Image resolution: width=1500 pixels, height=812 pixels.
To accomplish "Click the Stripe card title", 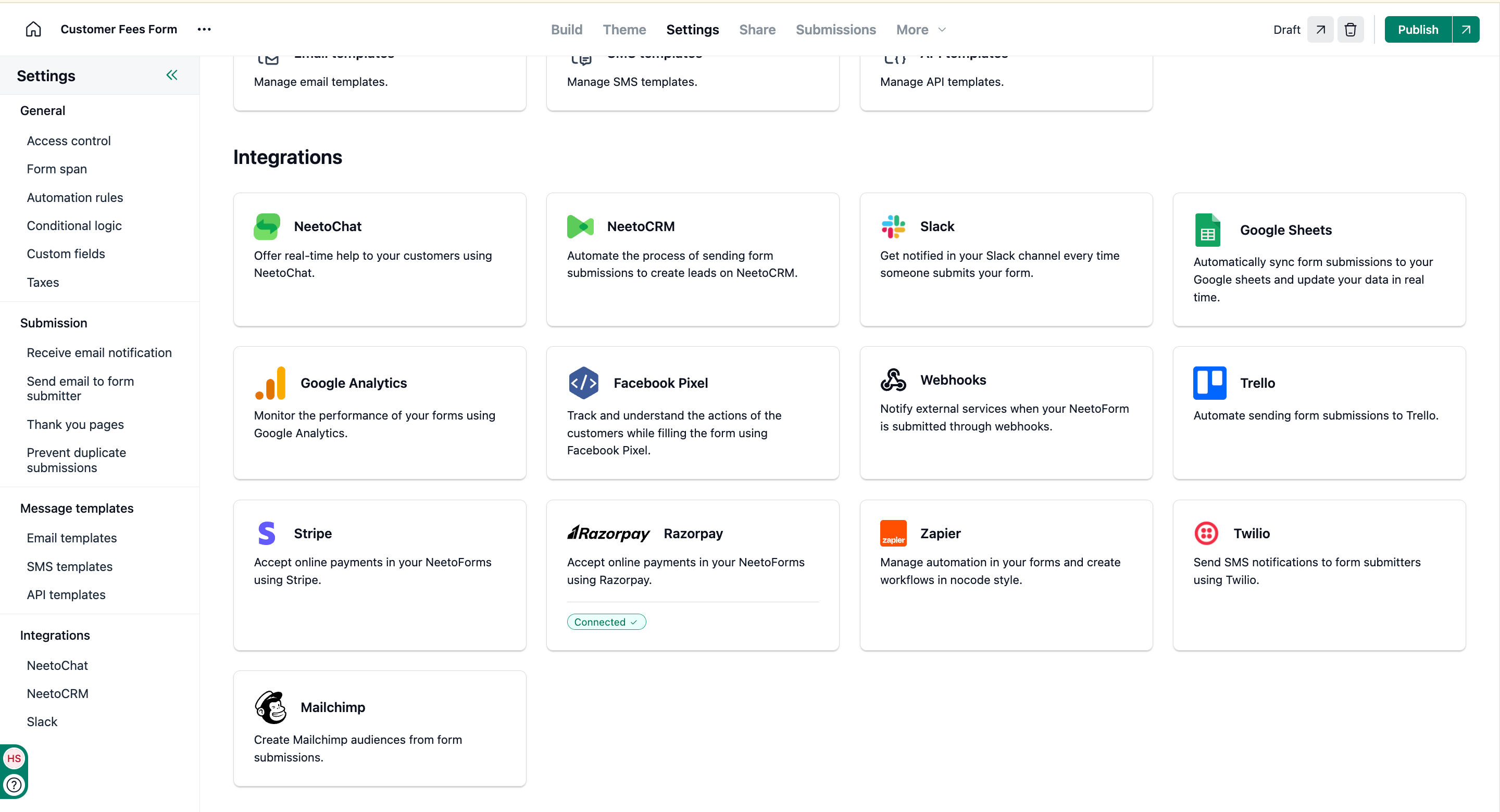I will tap(312, 533).
